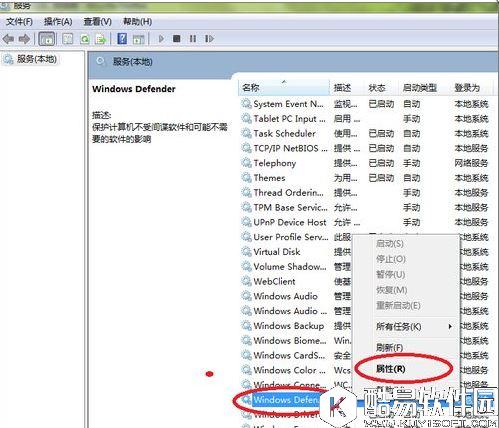The height and width of the screenshot is (428, 499).
Task: Click the gear icon beside UPnP Device Host
Action: 246,222
